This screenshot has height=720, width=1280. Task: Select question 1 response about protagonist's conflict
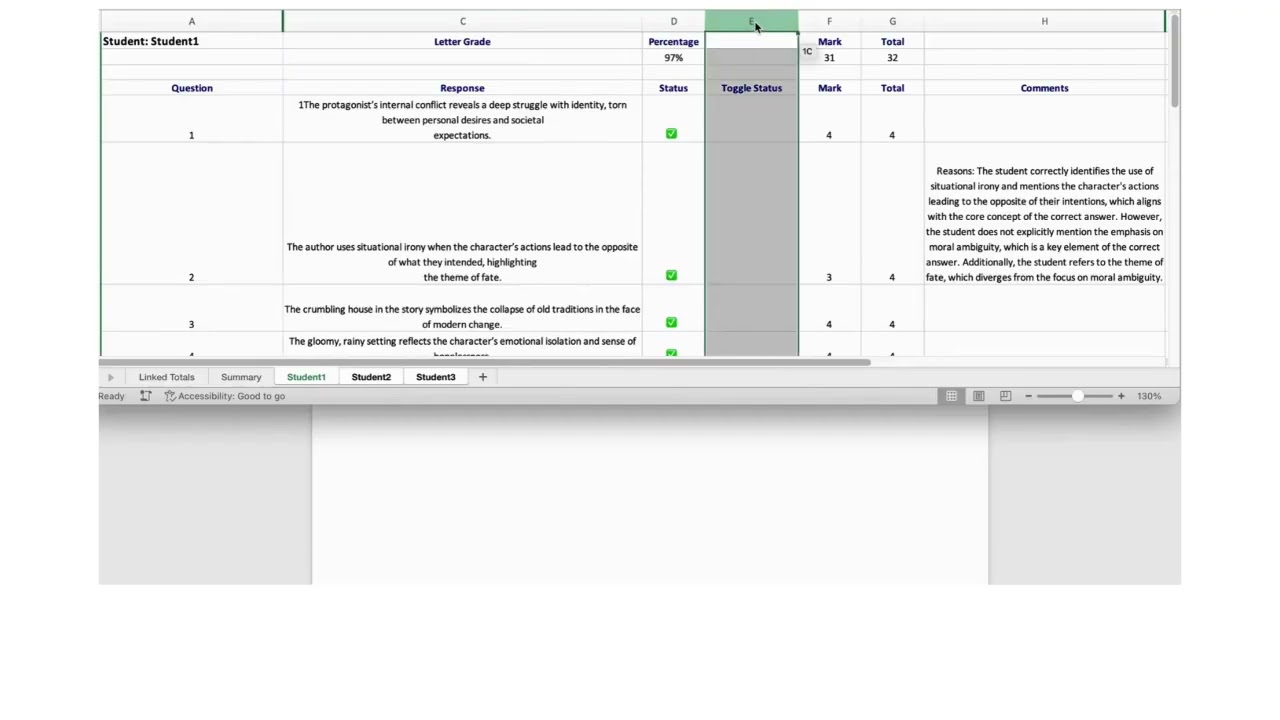[462, 119]
